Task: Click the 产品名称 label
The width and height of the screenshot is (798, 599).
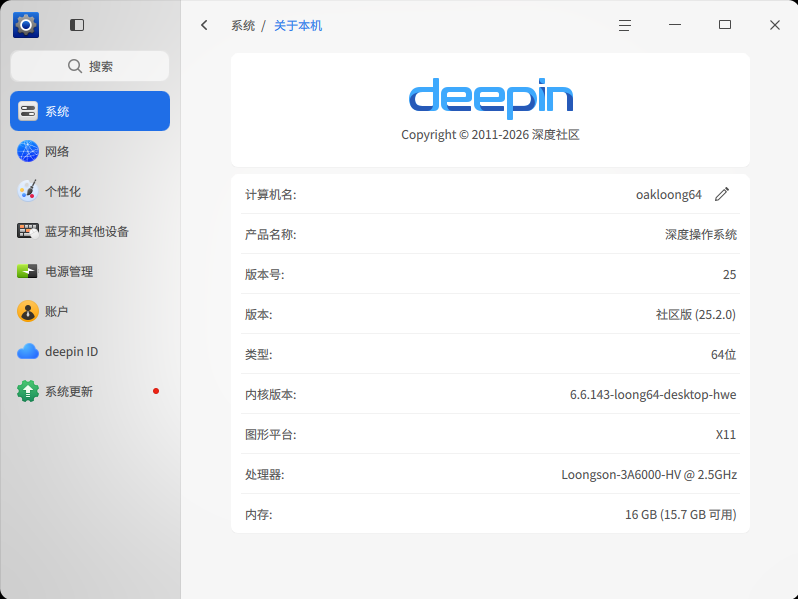Action: pos(270,235)
